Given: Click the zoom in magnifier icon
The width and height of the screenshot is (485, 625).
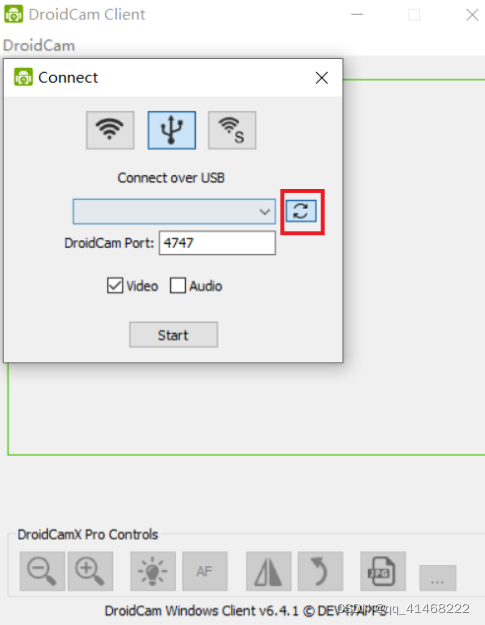Looking at the screenshot, I should 90,571.
